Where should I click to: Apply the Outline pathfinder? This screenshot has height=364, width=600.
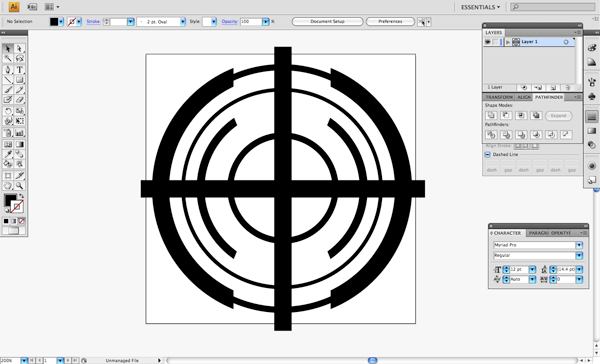551,134
